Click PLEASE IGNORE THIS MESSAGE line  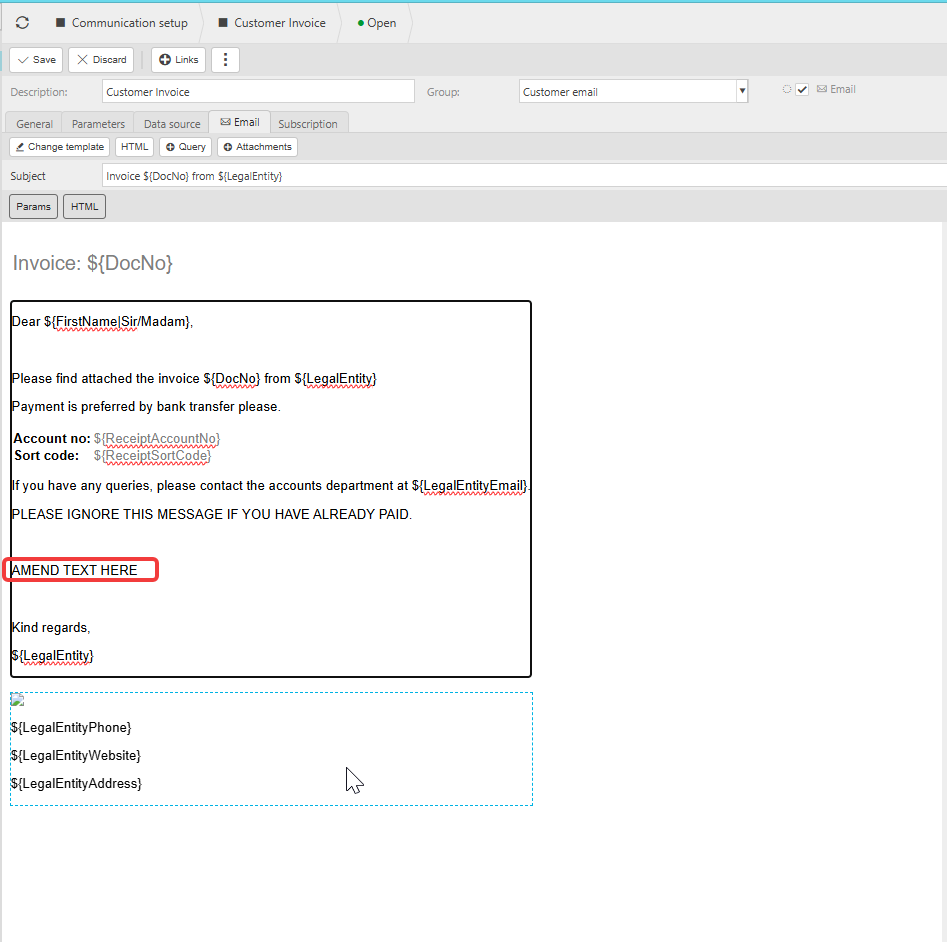click(211, 514)
